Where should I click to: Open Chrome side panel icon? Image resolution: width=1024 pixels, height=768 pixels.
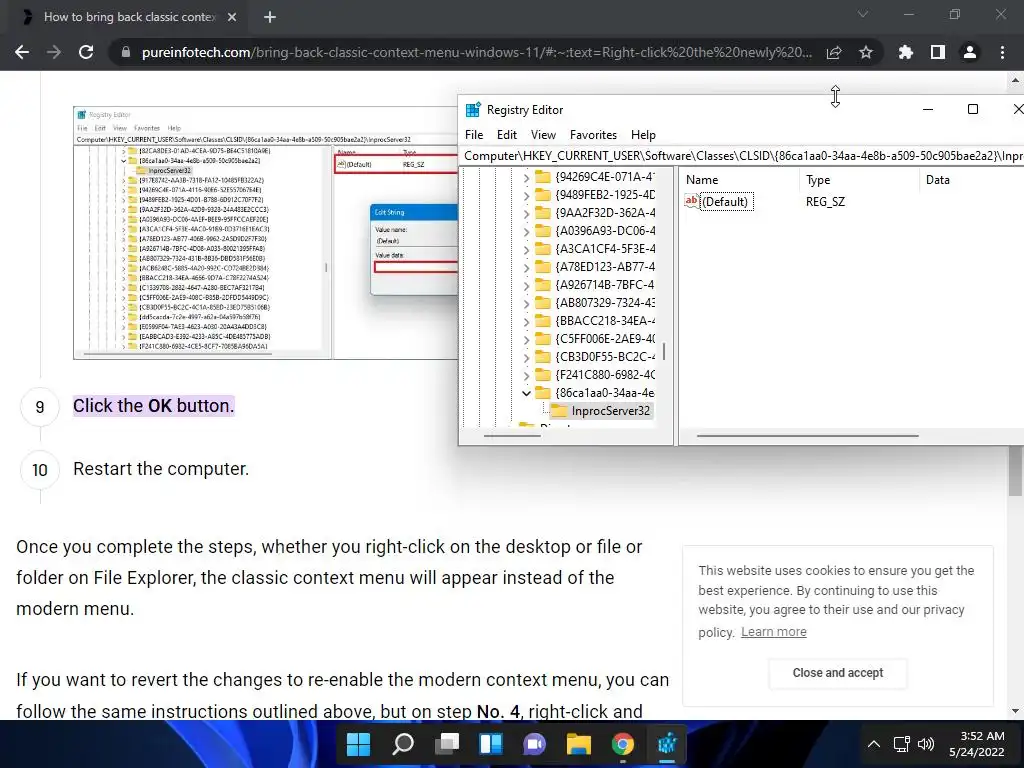[938, 52]
